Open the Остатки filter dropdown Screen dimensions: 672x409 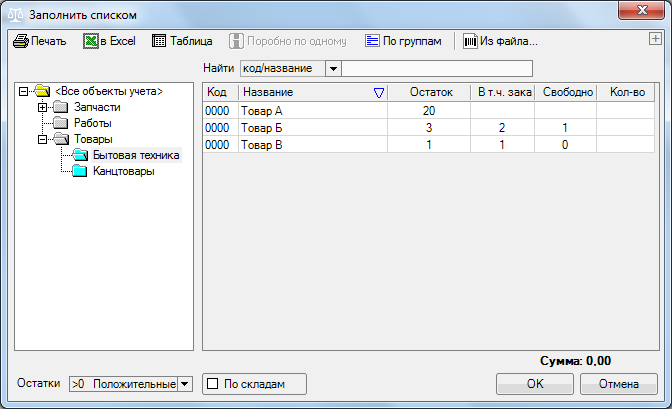(183, 384)
